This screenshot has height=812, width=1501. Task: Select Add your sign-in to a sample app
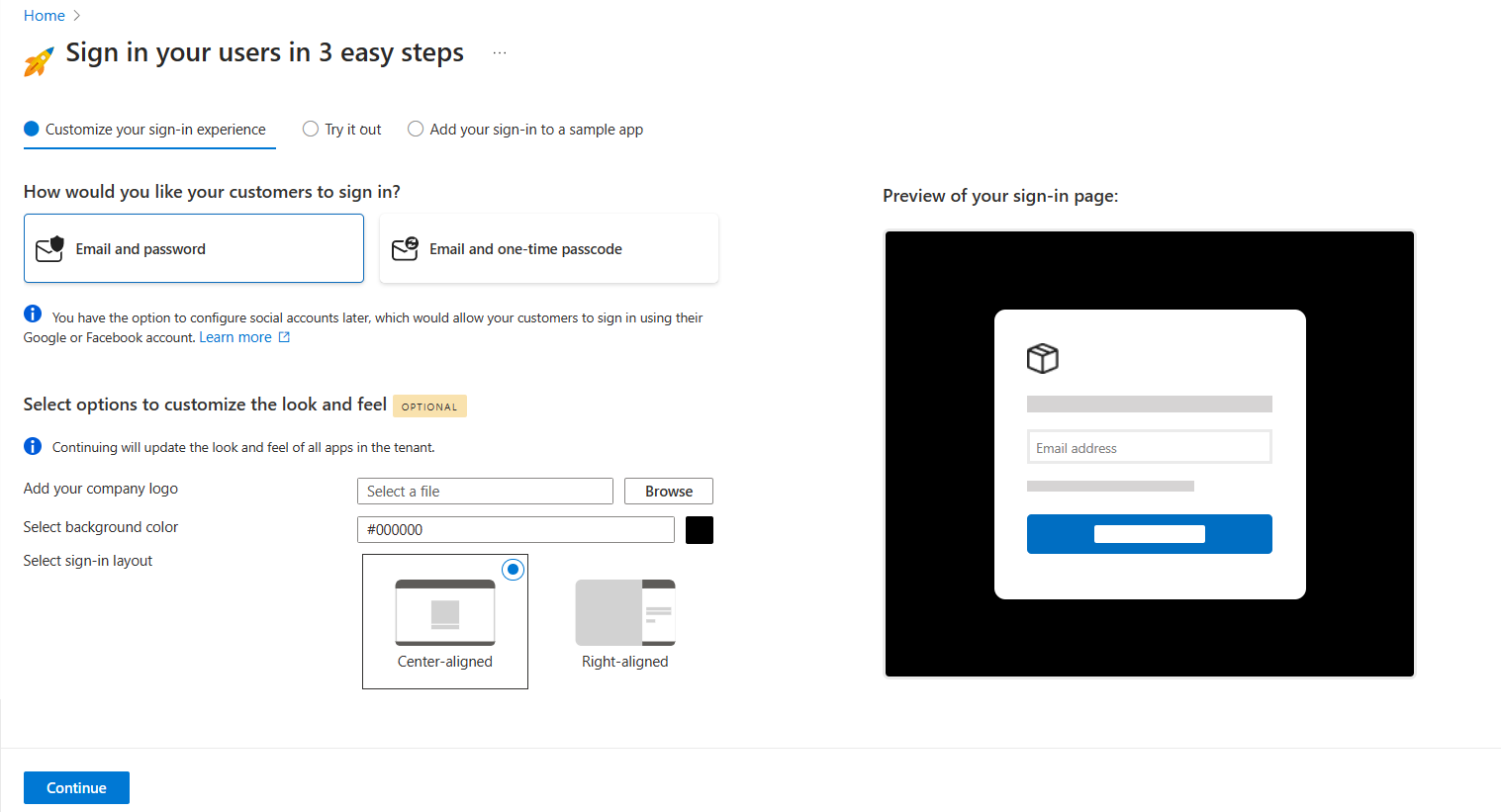416,129
